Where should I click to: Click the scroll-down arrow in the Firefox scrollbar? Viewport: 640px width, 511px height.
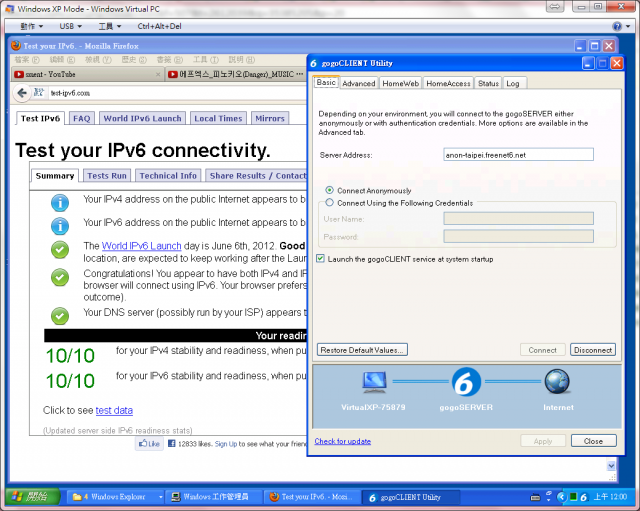coord(611,465)
